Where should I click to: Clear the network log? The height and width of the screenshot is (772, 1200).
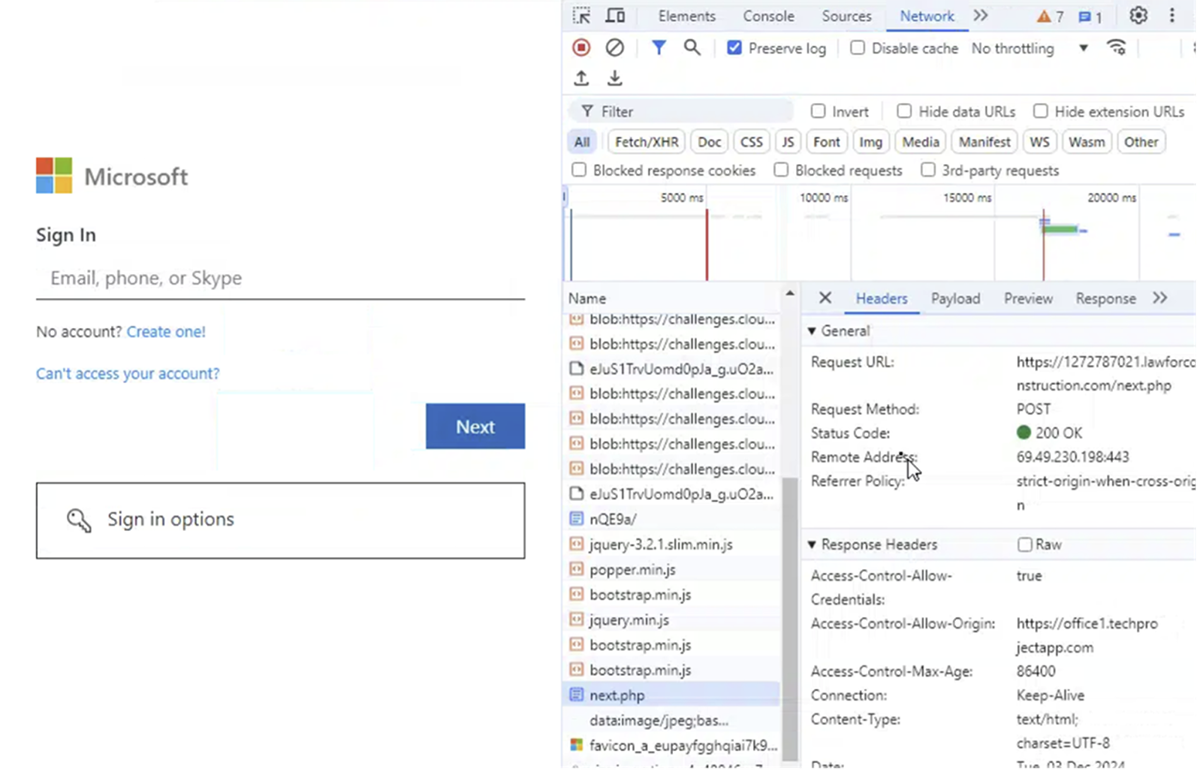click(x=615, y=48)
